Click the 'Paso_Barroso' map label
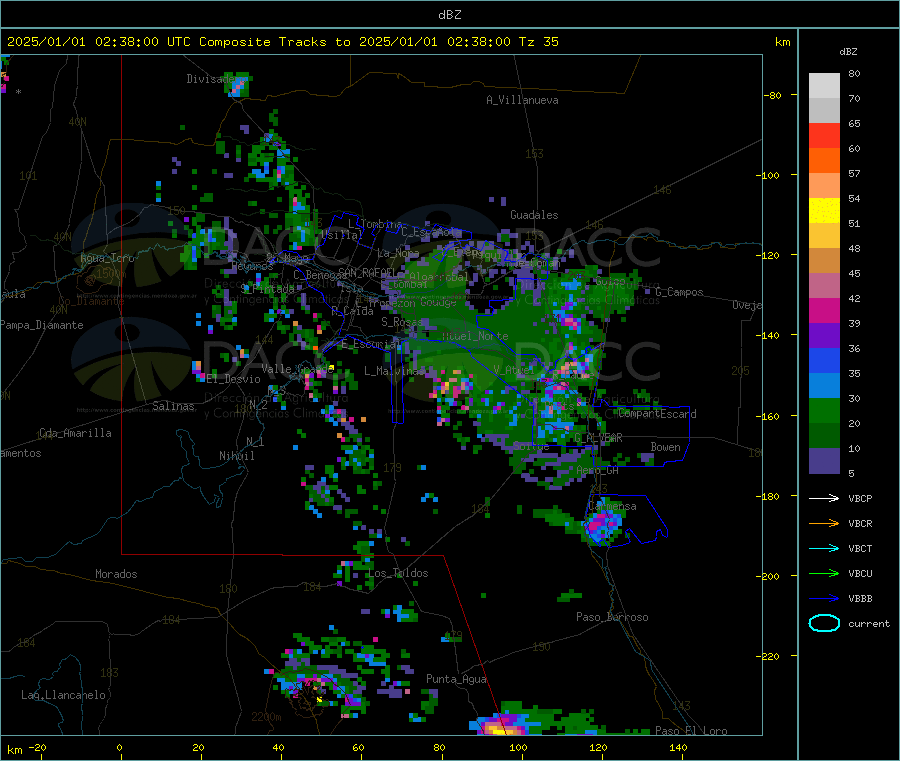Viewport: 900px width, 761px height. (x=612, y=618)
